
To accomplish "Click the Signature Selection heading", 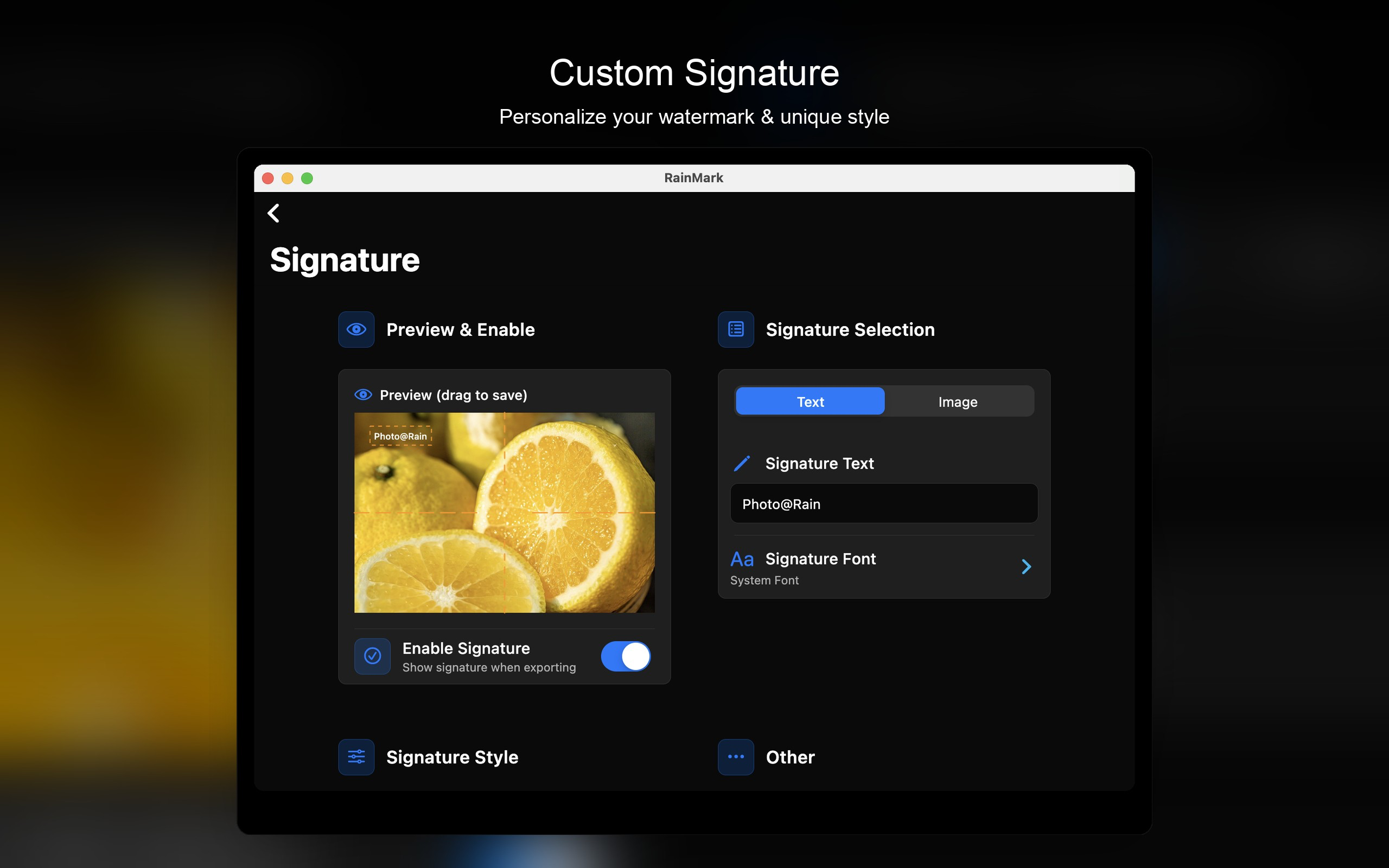I will coord(850,329).
